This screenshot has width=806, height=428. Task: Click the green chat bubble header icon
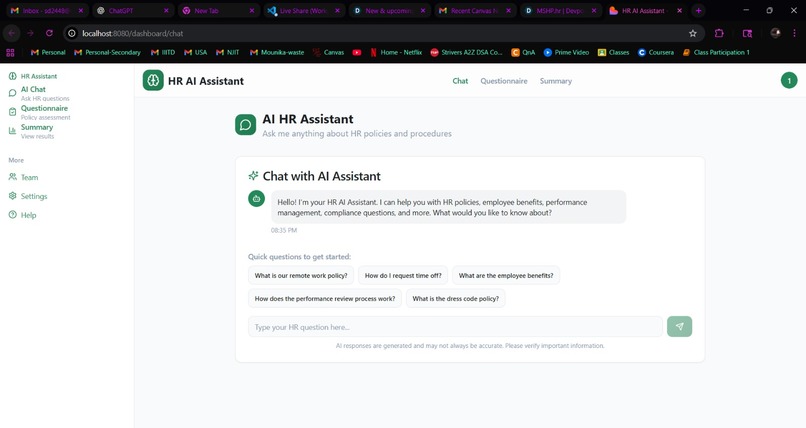pos(246,125)
